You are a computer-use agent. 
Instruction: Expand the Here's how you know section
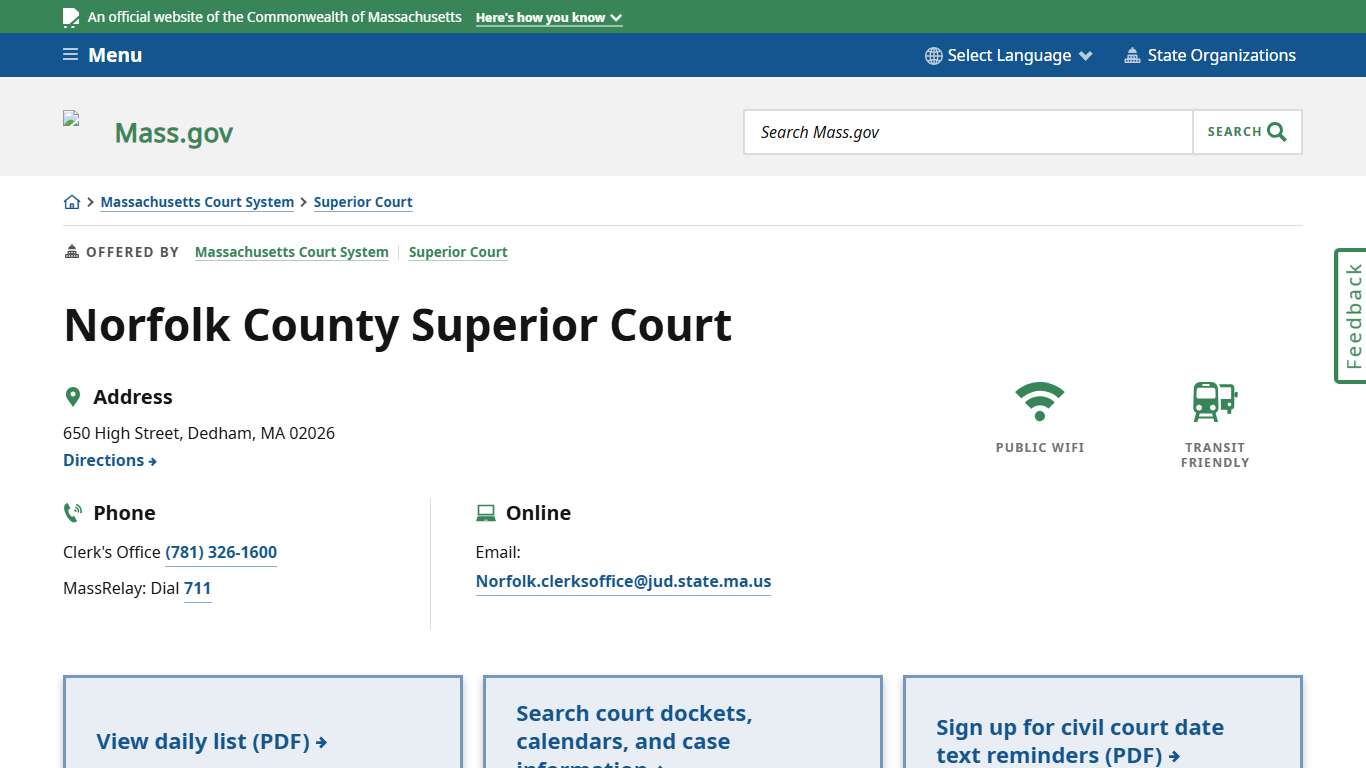tap(548, 17)
